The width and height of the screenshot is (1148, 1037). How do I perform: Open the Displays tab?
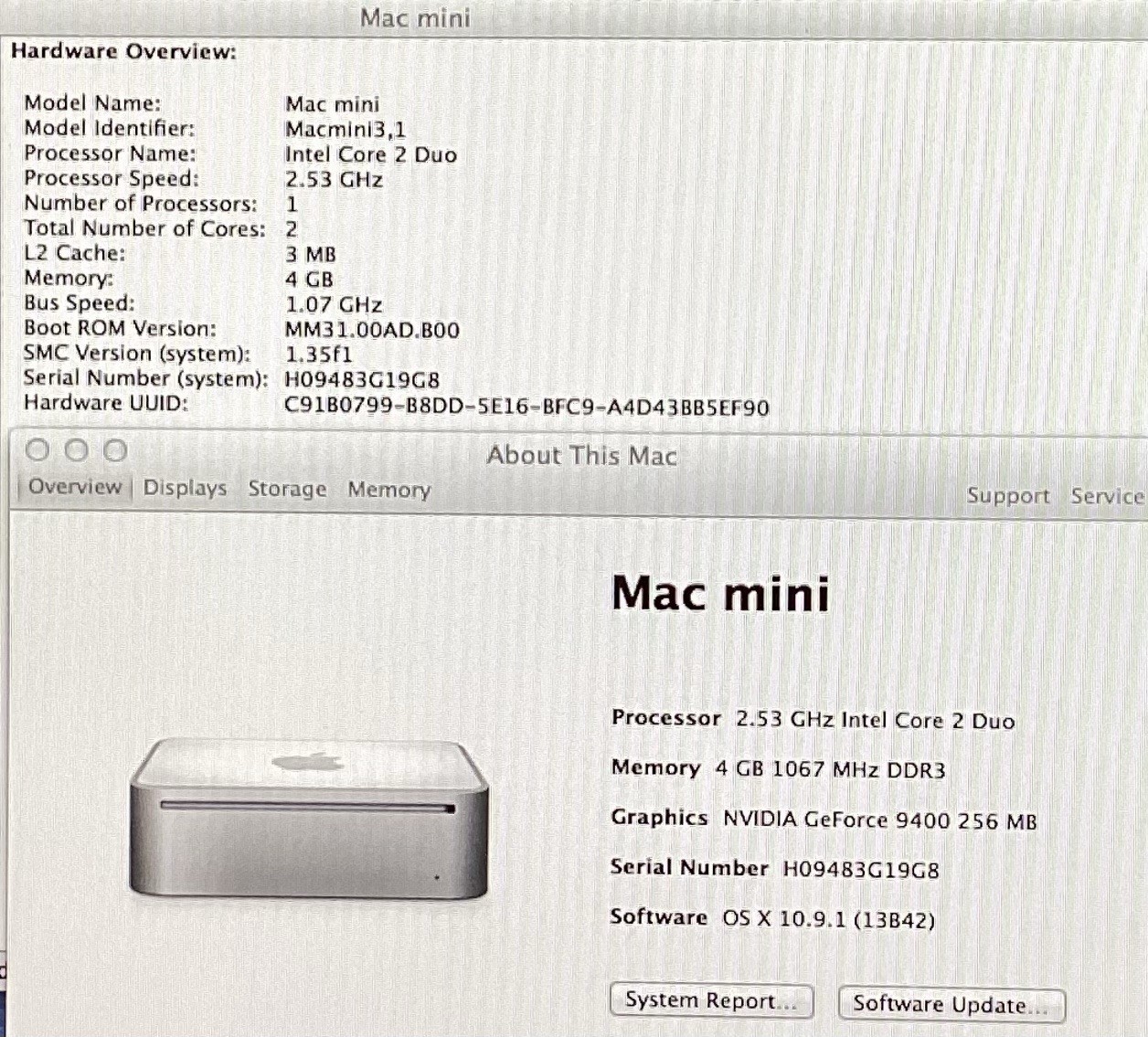coord(185,488)
